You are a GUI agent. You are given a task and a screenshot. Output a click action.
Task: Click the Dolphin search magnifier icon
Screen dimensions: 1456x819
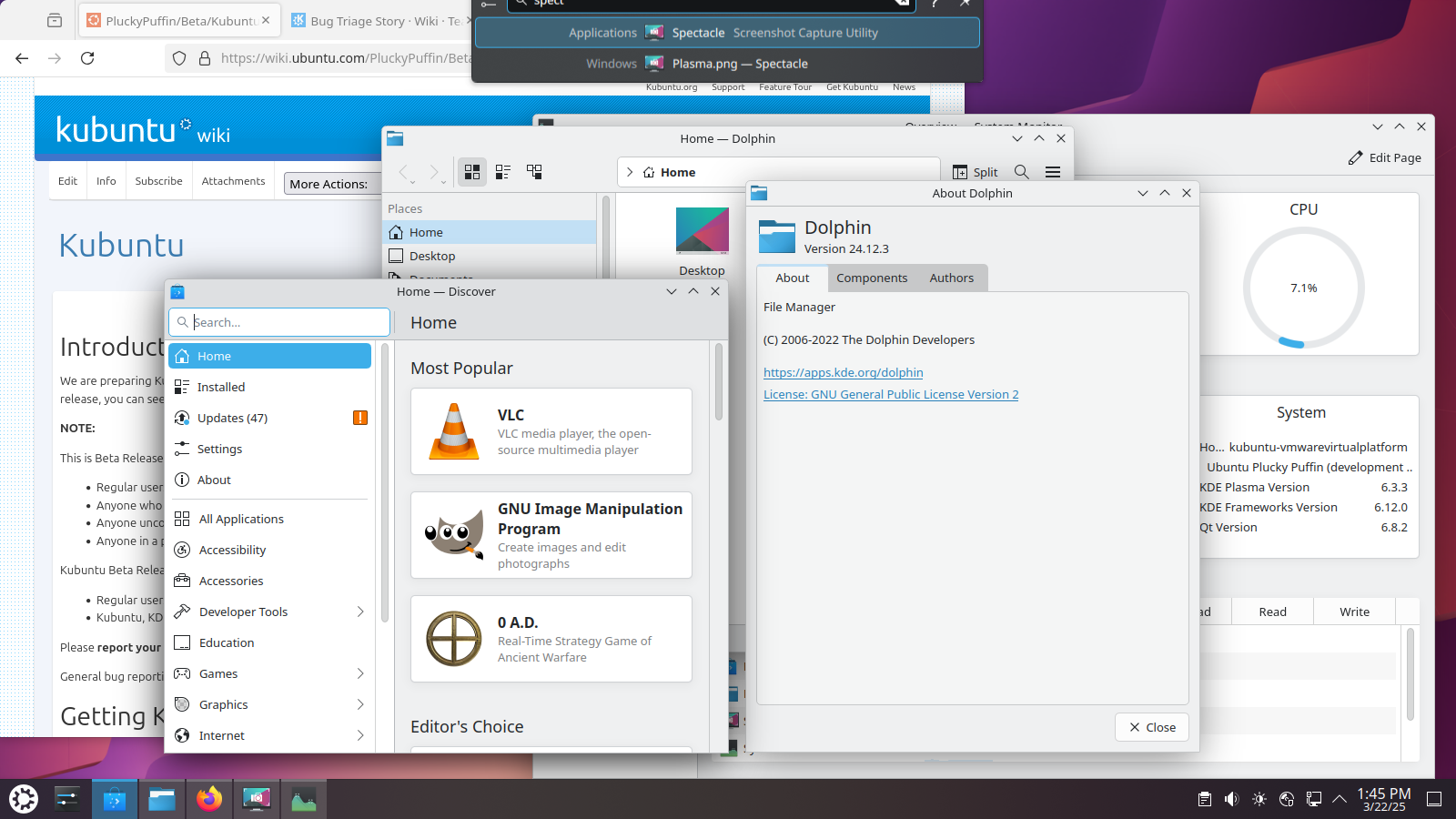[x=1022, y=171]
